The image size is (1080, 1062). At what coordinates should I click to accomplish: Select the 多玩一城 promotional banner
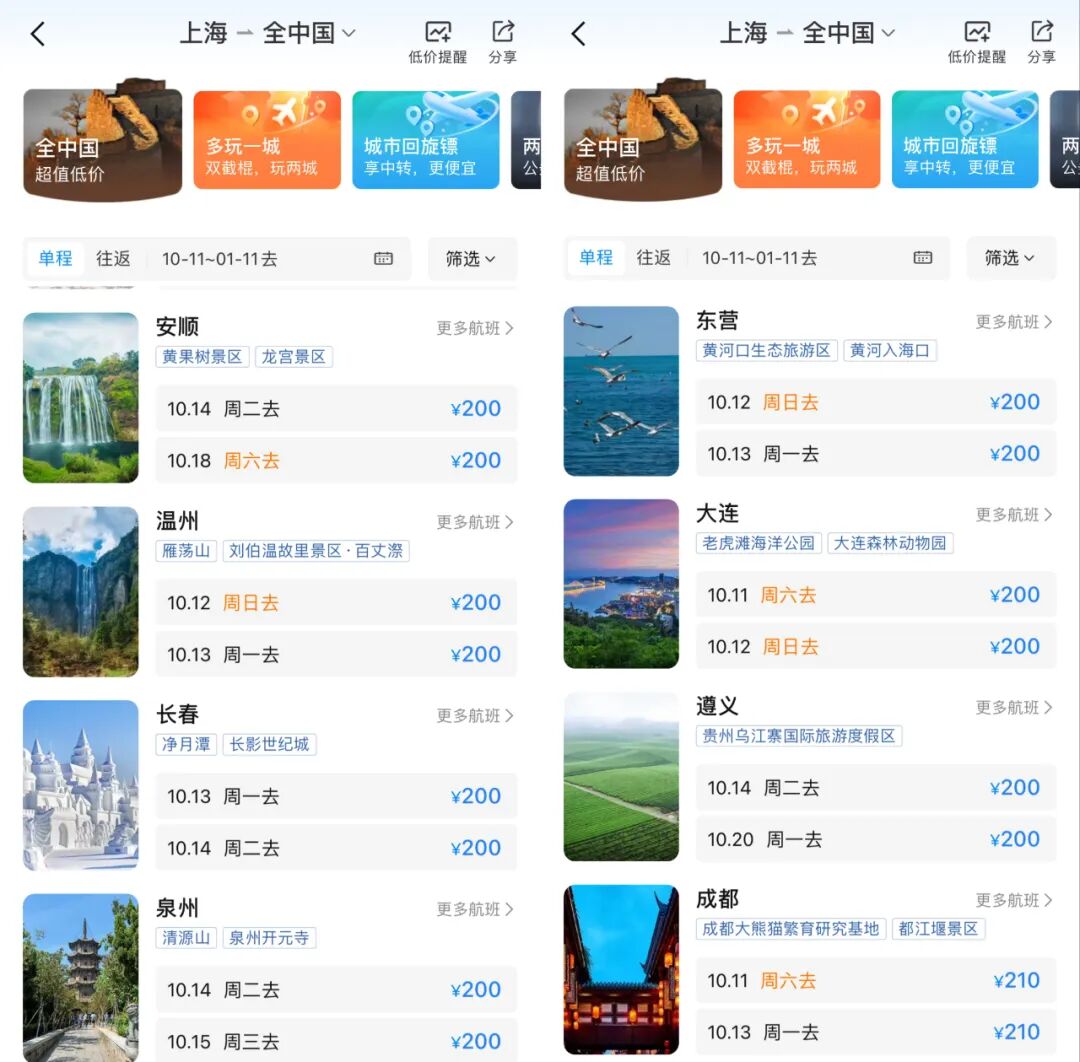pyautogui.click(x=267, y=139)
